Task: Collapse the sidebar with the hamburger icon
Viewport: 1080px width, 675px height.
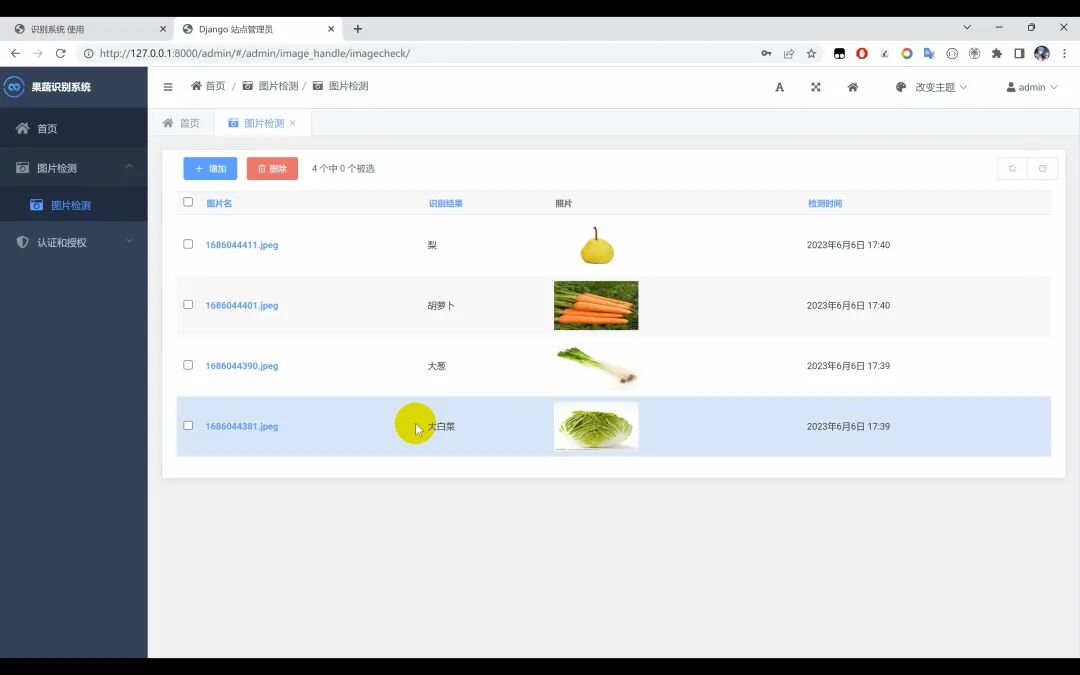Action: tap(168, 87)
